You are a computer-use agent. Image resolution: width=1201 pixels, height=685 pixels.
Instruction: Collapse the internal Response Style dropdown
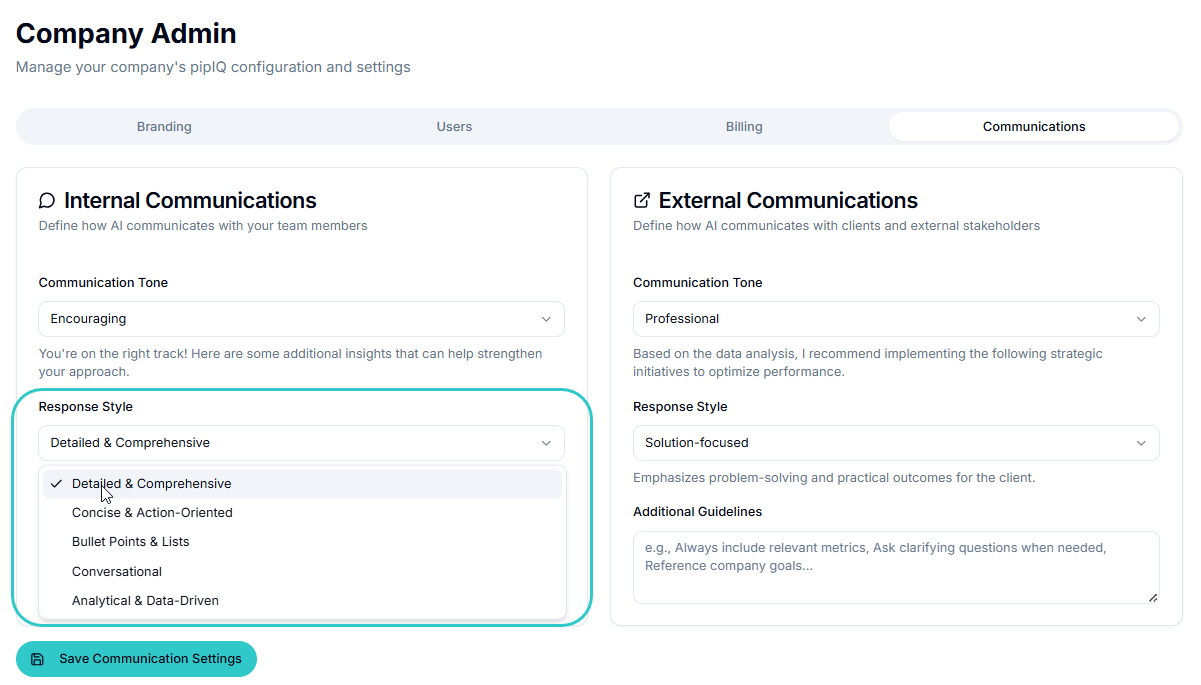click(x=301, y=443)
